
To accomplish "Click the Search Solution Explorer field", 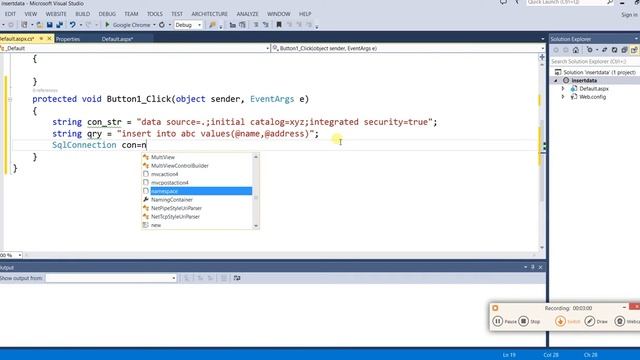I will click(594, 61).
